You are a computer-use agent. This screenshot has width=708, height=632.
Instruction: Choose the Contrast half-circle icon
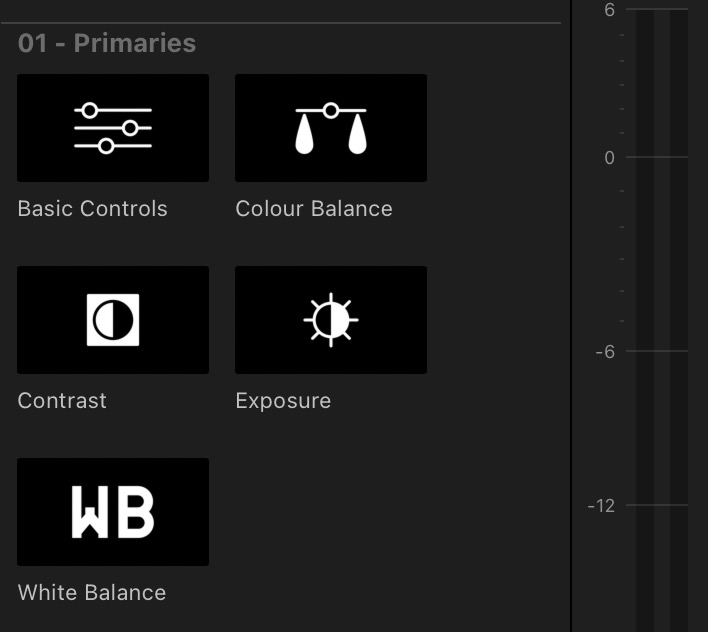pyautogui.click(x=113, y=320)
